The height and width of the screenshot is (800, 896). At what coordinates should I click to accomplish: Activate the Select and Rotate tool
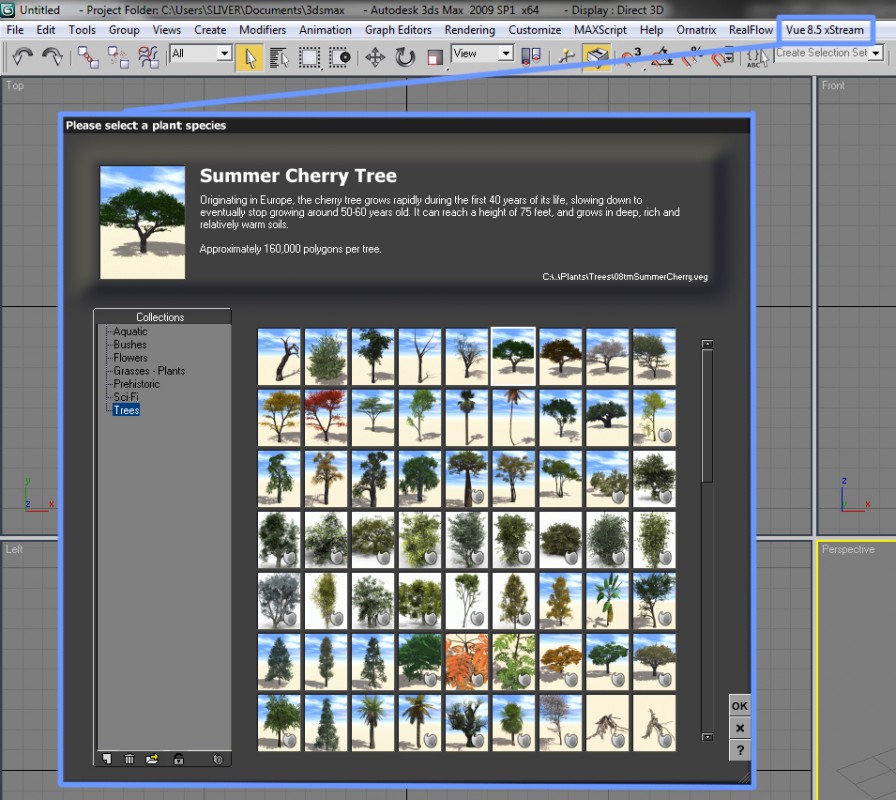[x=405, y=58]
